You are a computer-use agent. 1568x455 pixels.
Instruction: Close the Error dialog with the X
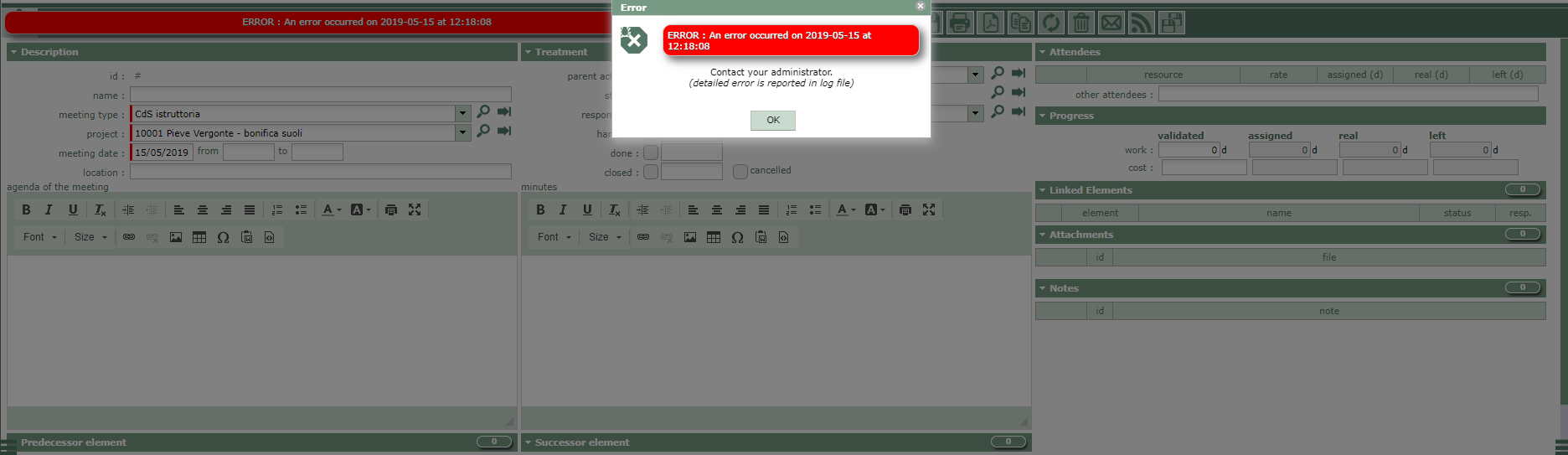coord(920,6)
